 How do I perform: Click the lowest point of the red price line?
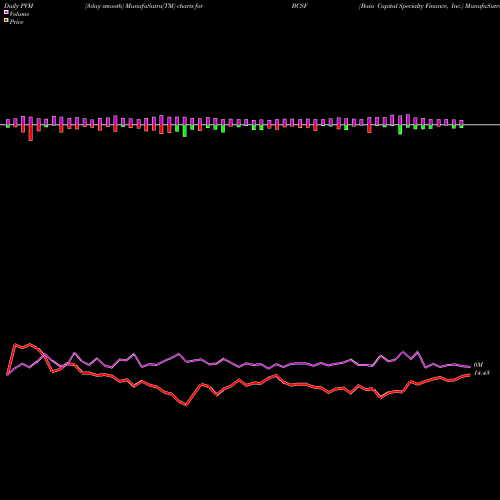pos(186,405)
